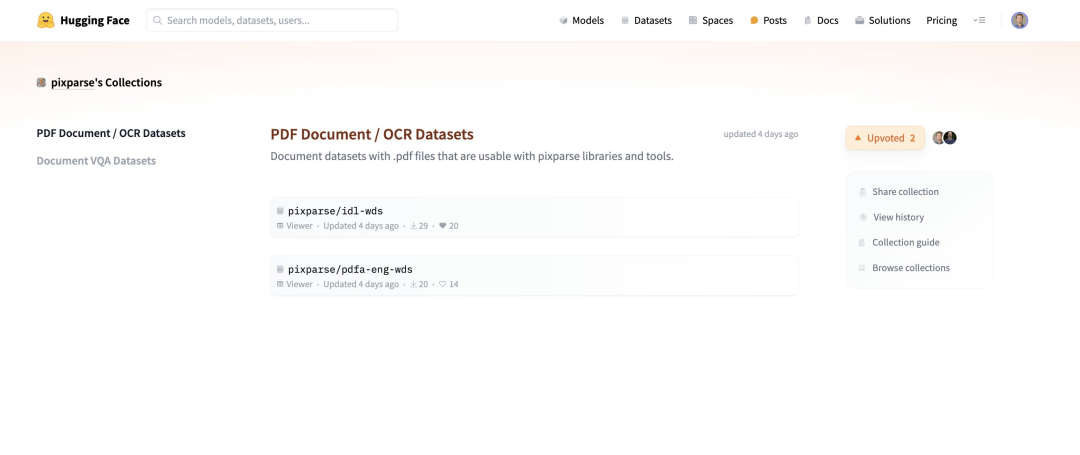Click the Posts orange icon

tap(754, 21)
